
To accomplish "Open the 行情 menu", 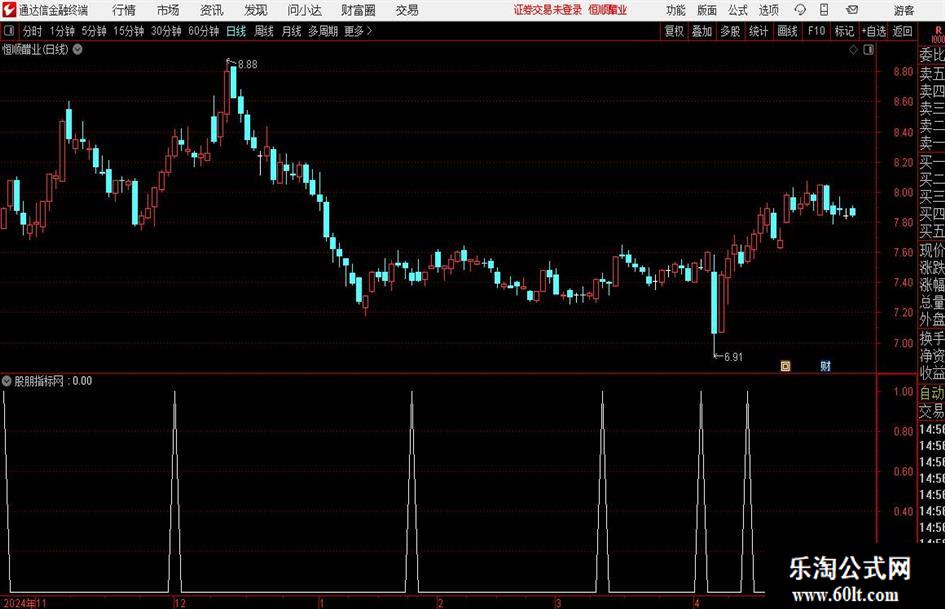I will [x=124, y=10].
